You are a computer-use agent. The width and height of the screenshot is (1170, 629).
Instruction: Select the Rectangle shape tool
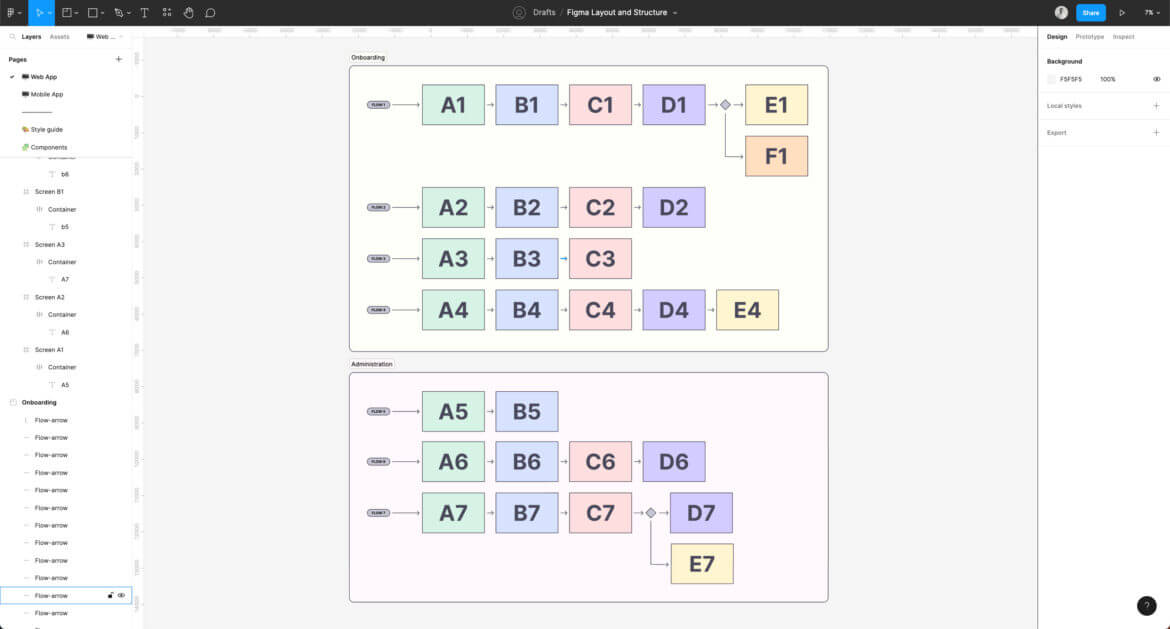coord(94,12)
